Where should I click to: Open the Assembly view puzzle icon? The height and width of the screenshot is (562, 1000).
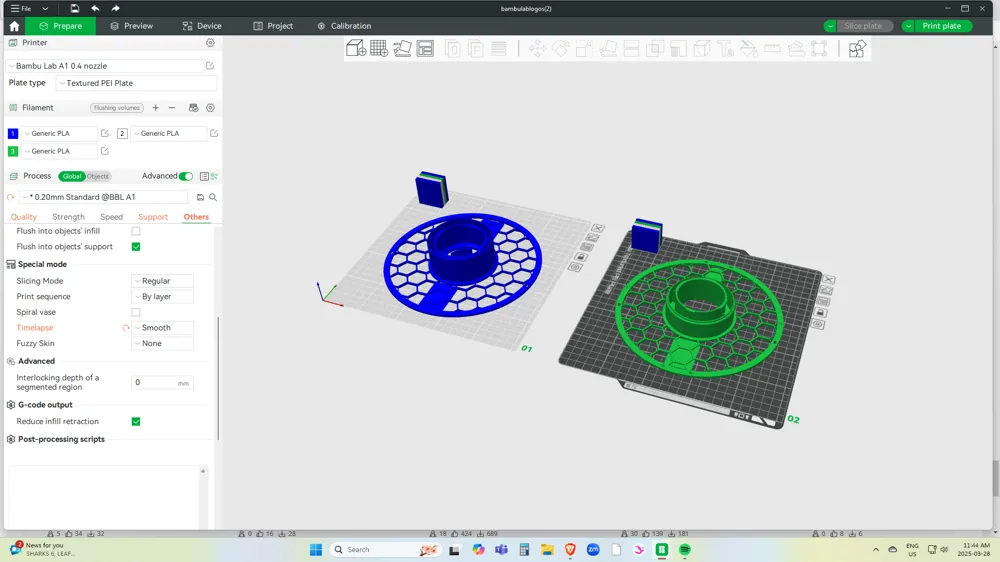(857, 48)
